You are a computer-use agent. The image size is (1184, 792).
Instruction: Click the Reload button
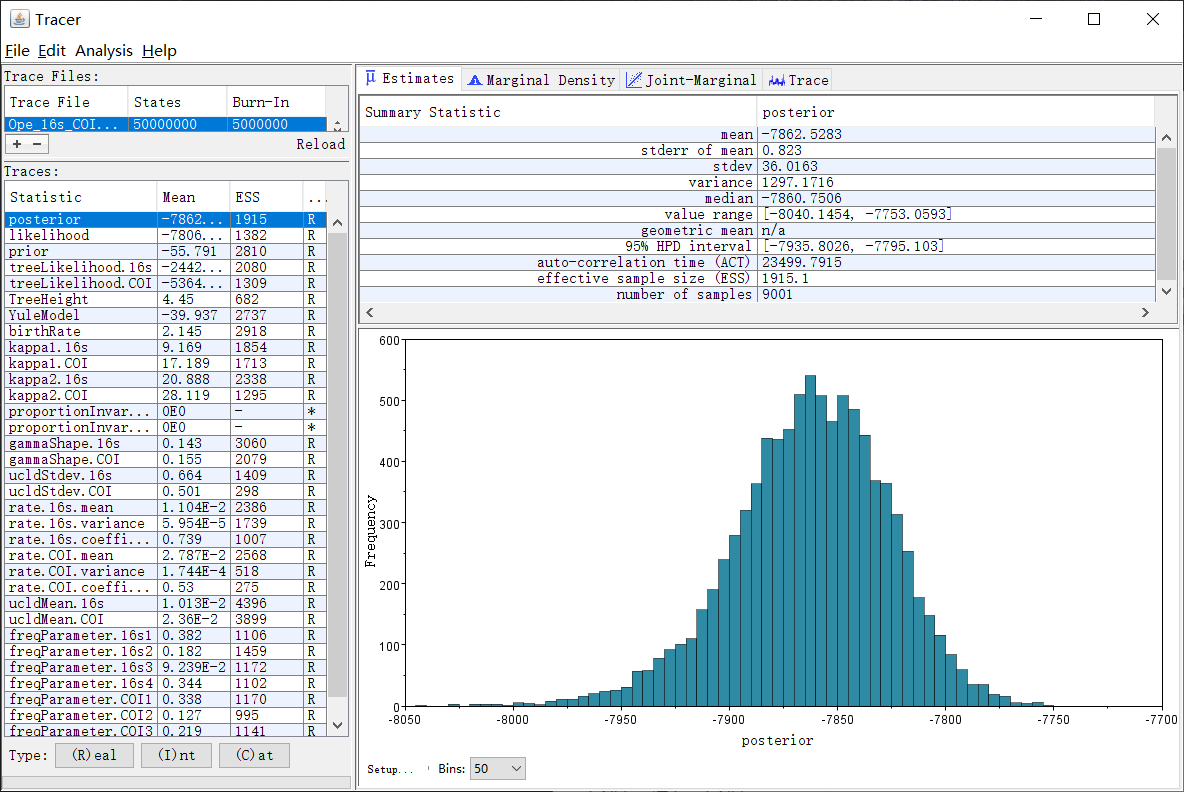(x=320, y=144)
